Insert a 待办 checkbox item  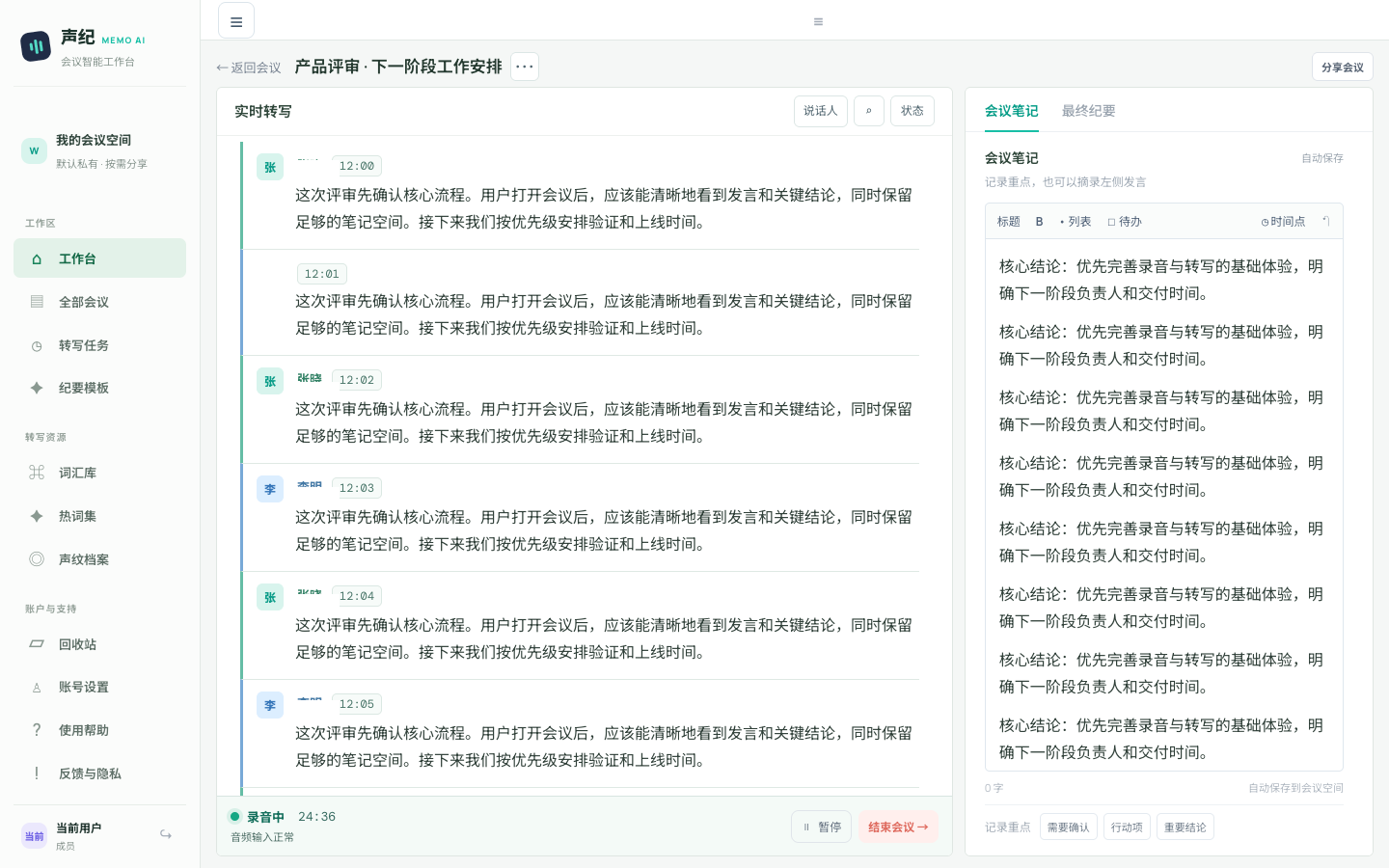pyautogui.click(x=1125, y=221)
